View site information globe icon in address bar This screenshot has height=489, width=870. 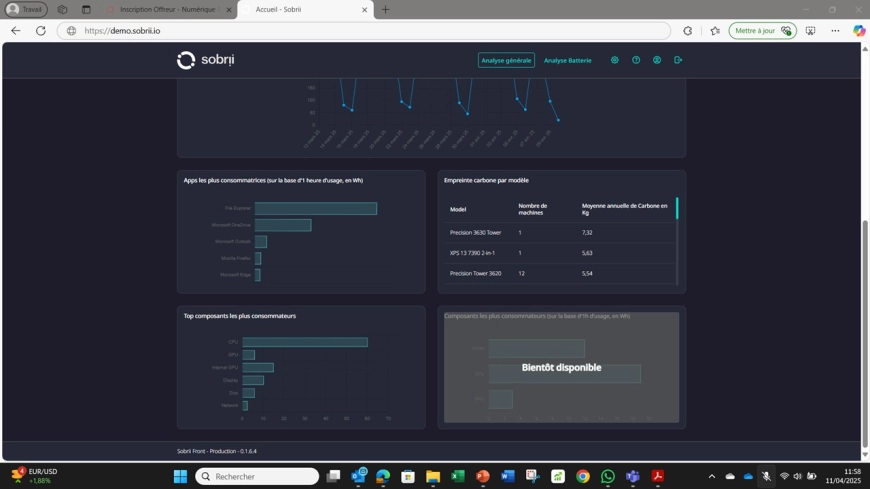[x=72, y=31]
